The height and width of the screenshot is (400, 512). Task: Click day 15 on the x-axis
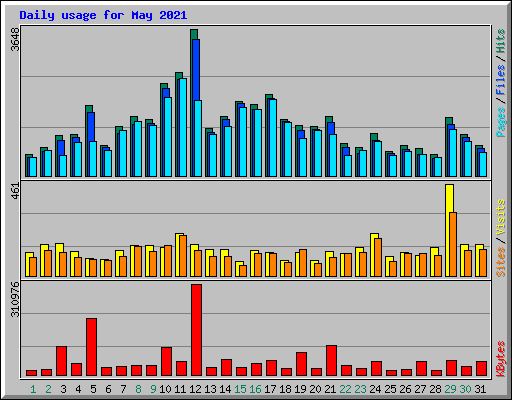[x=240, y=389]
